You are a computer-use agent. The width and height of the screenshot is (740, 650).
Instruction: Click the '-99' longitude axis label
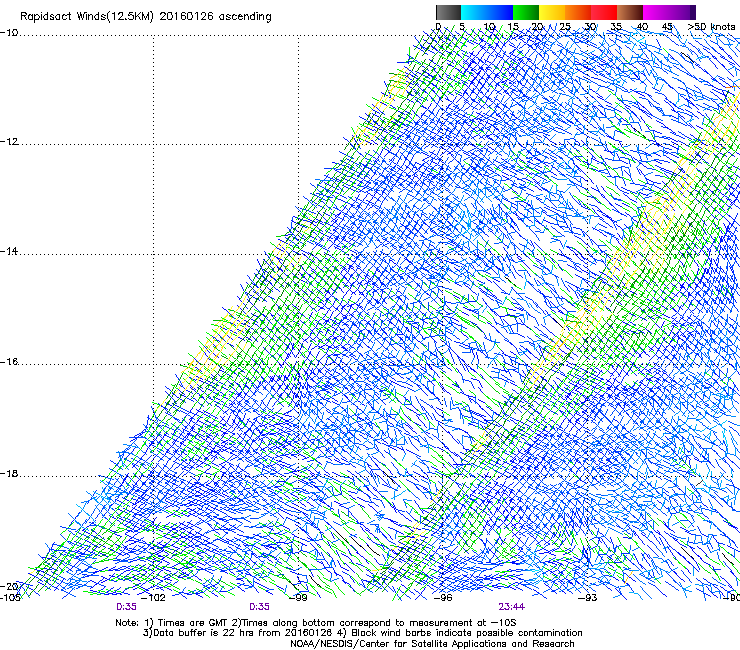[x=298, y=598]
